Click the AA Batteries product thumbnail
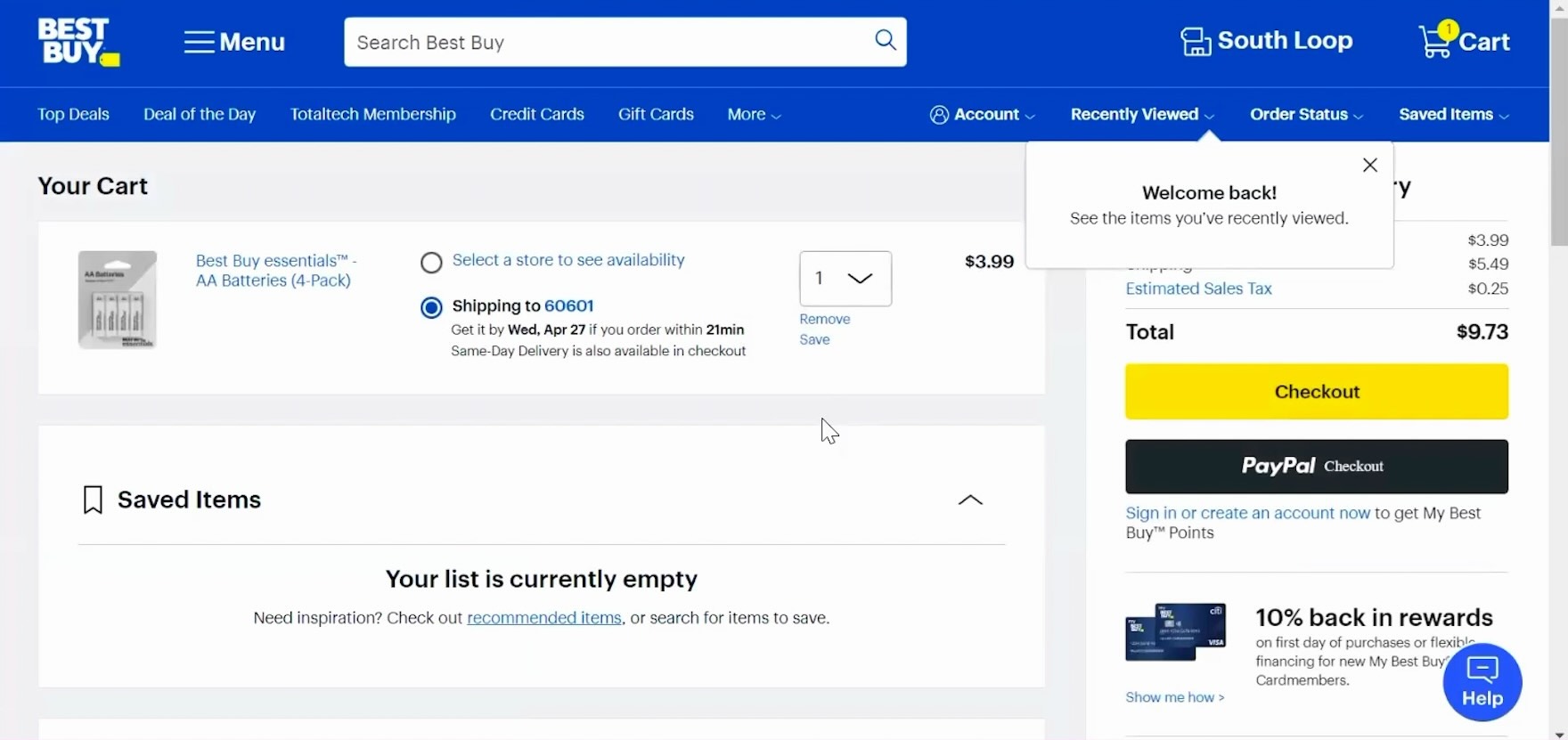Viewport: 1568px width, 740px height. [118, 299]
